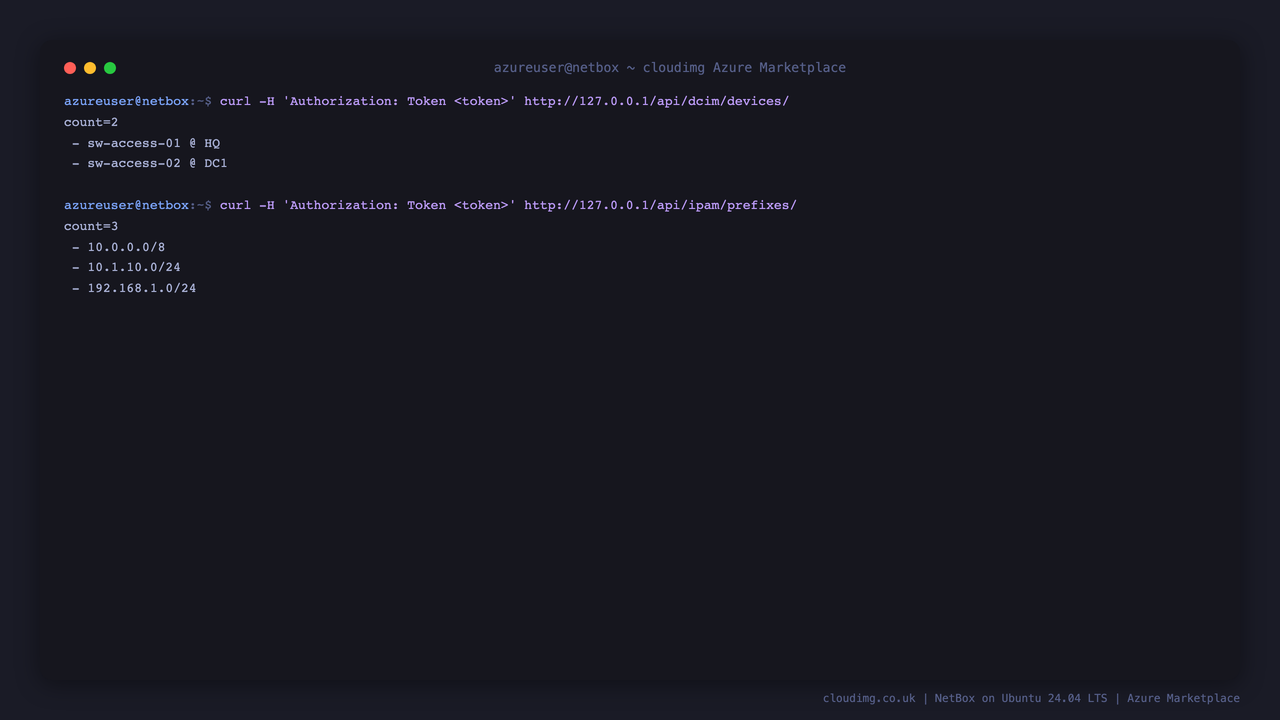The image size is (1280, 720).
Task: Select the '10.0.0.0/8' prefix line
Action: coord(119,247)
